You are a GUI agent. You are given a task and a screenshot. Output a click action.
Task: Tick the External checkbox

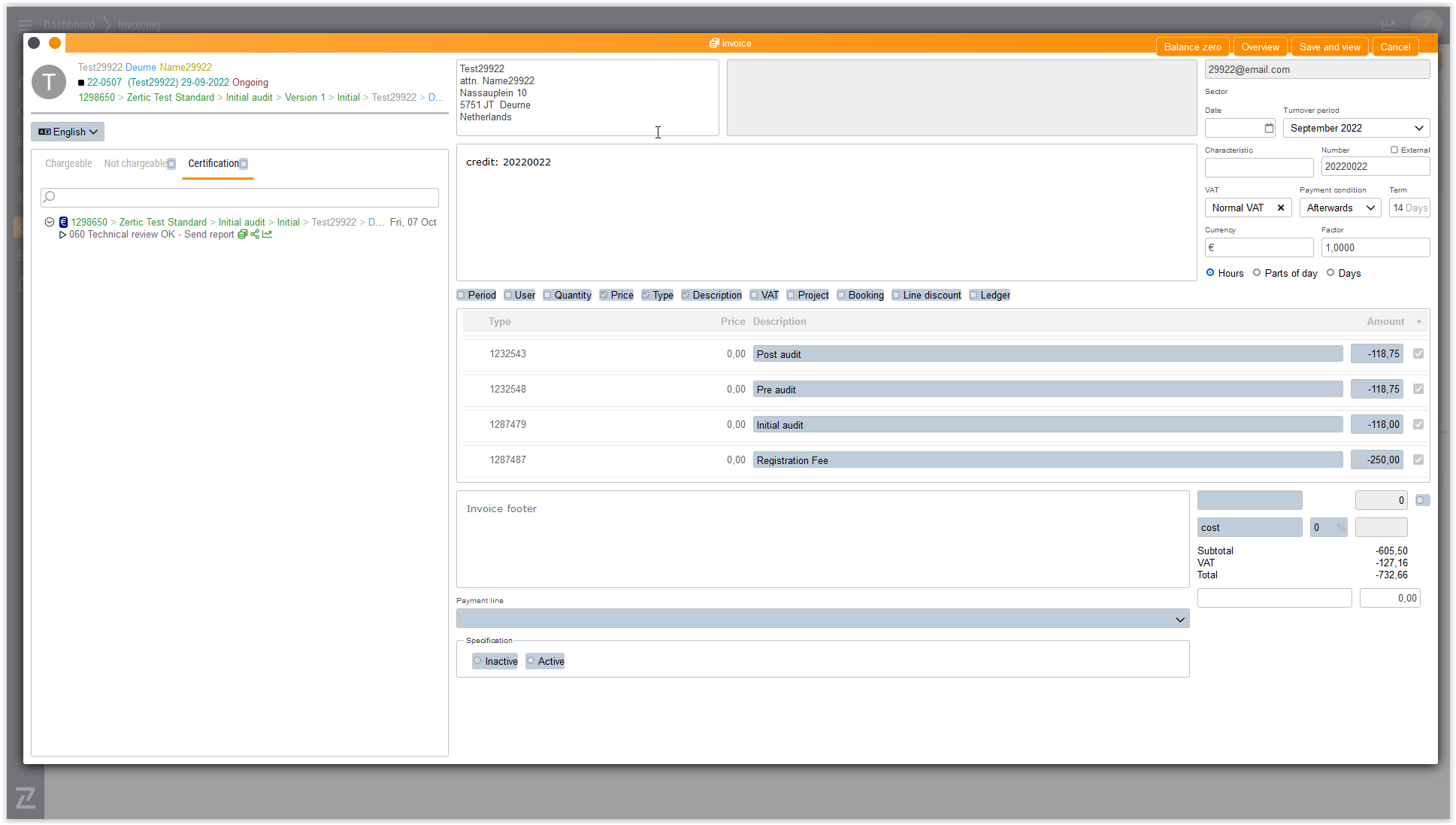click(1394, 150)
